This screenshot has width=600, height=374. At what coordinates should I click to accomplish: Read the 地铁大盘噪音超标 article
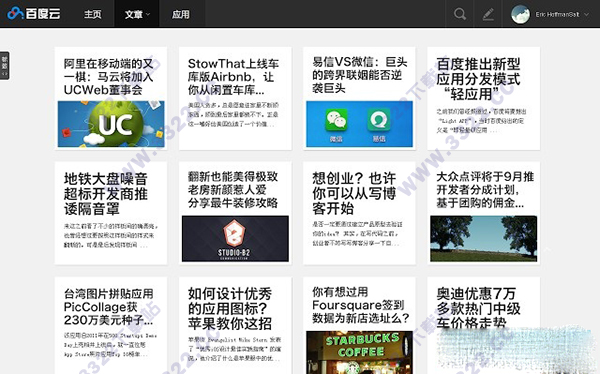click(x=106, y=194)
